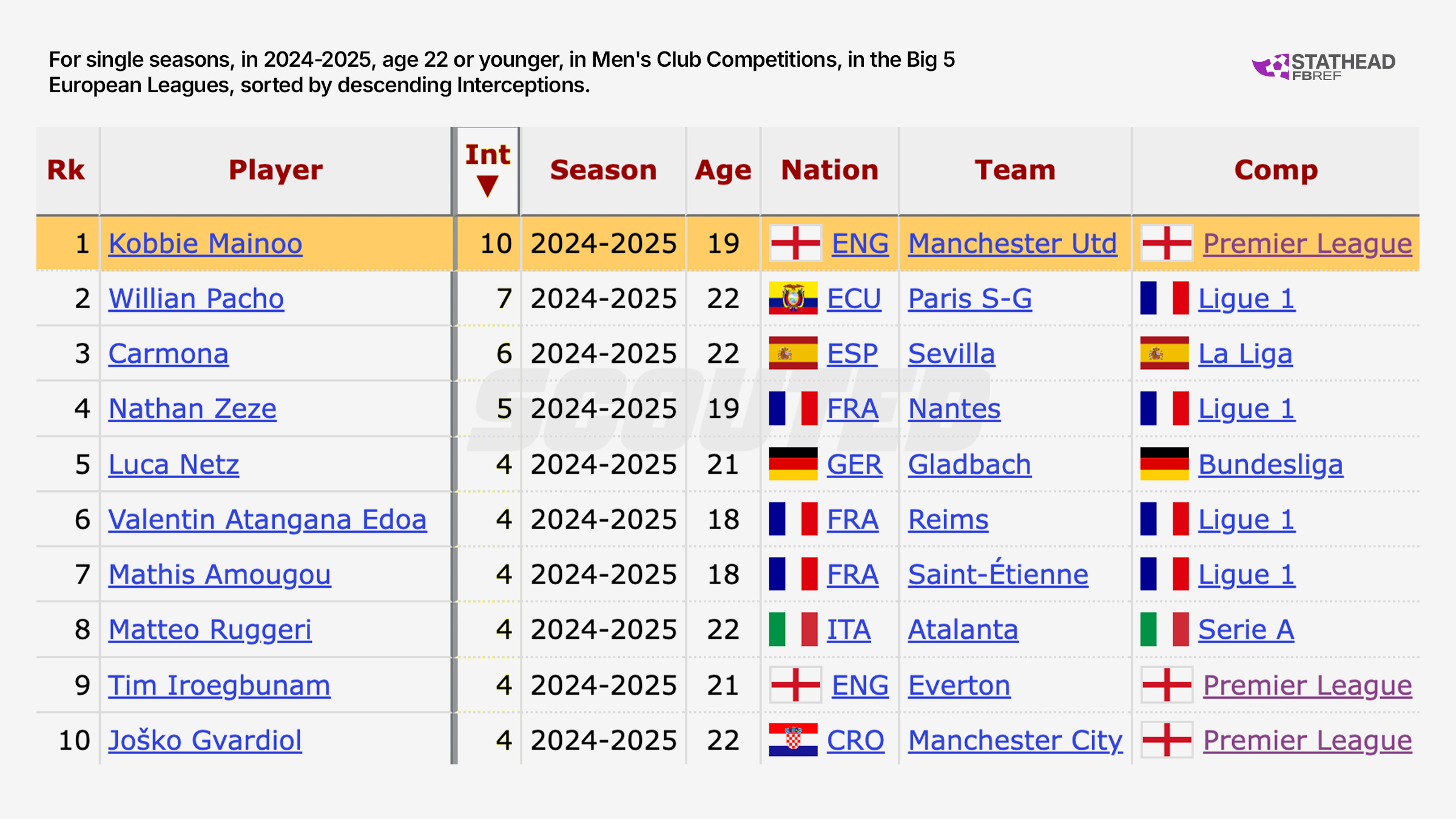Viewport: 1456px width, 819px height.
Task: Click the France flag in Nathan Zeze's Nation cell
Action: click(793, 409)
